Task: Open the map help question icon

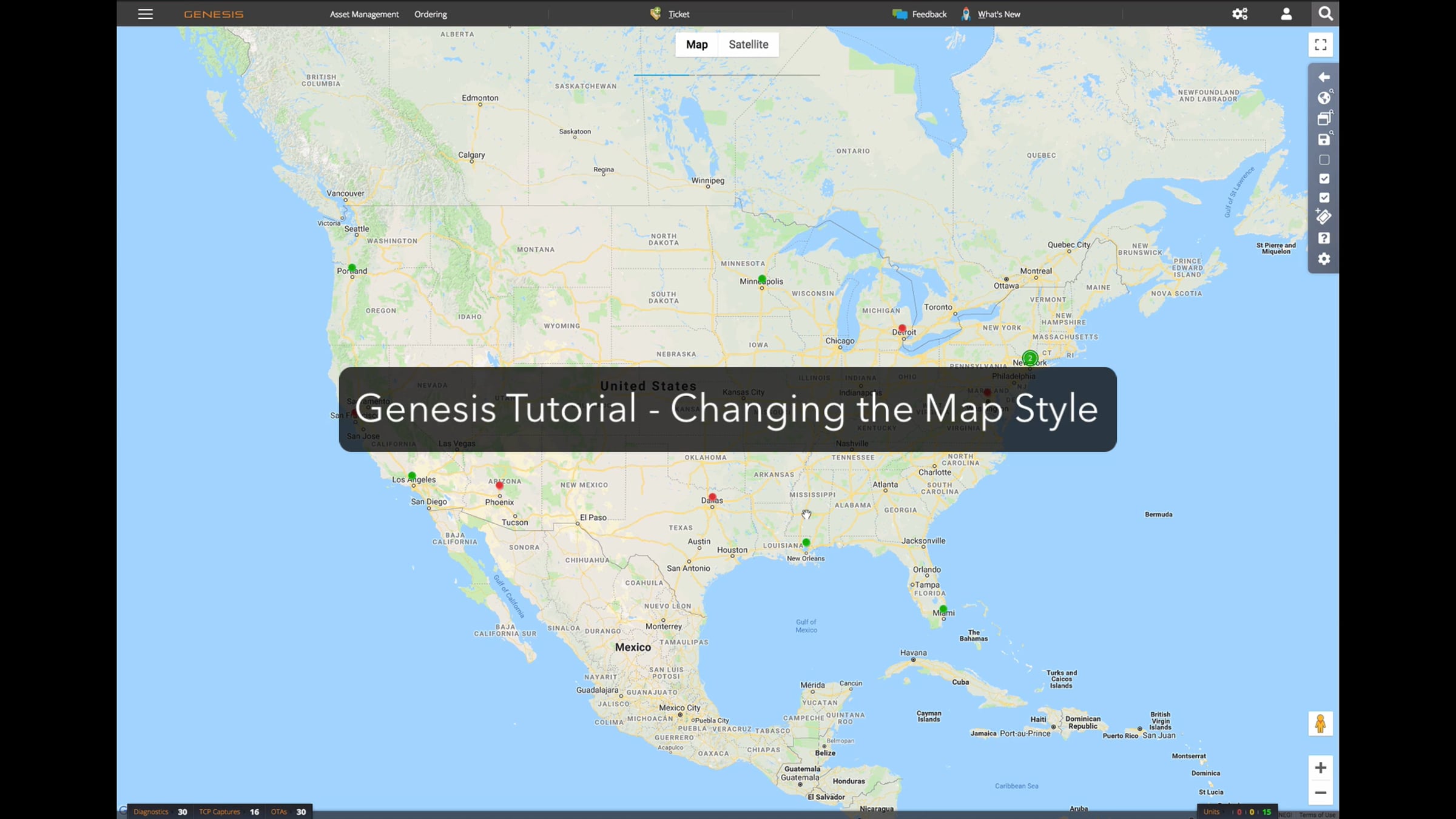Action: coord(1324,238)
